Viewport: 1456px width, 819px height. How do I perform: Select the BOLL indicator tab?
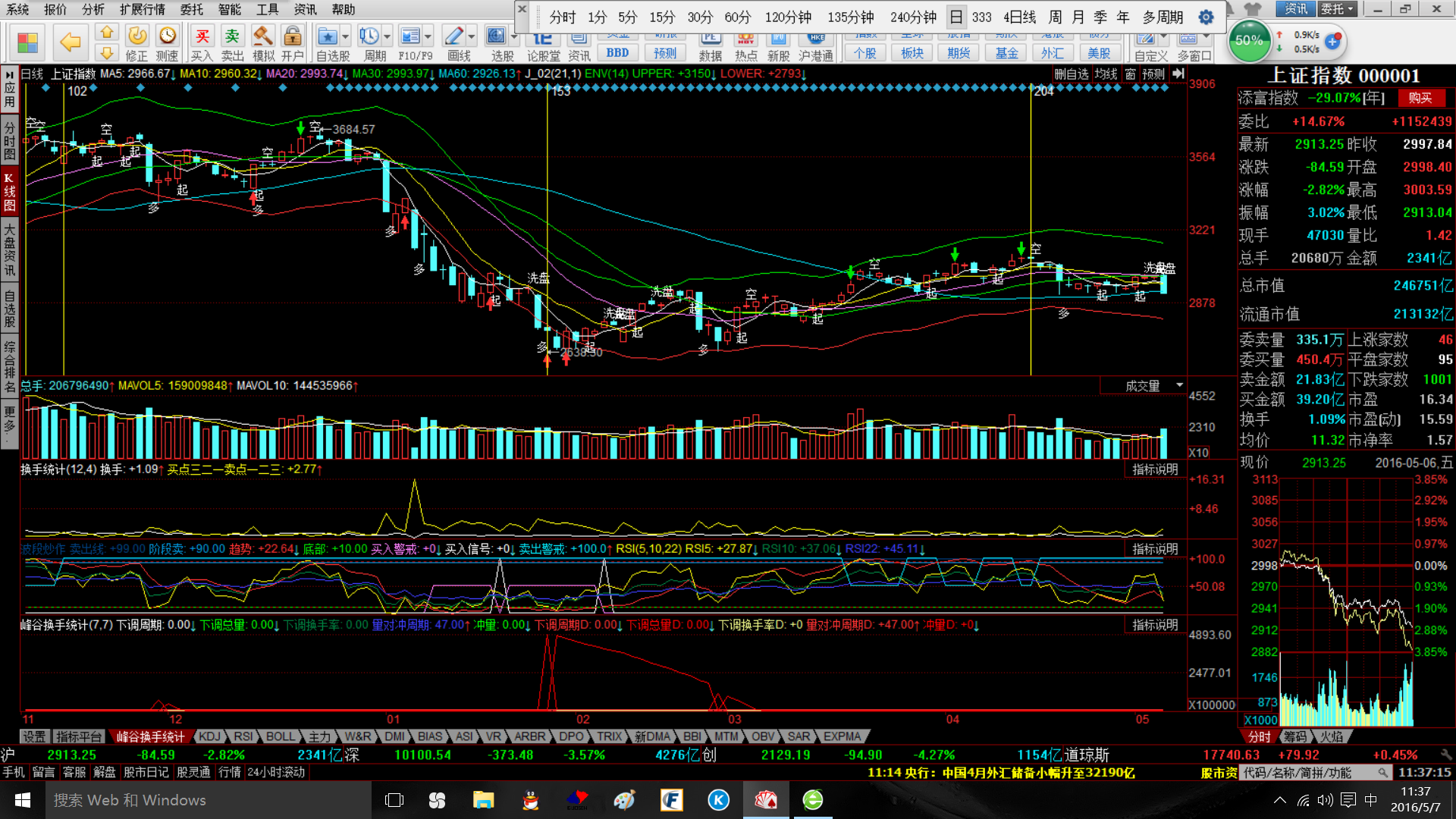280,736
